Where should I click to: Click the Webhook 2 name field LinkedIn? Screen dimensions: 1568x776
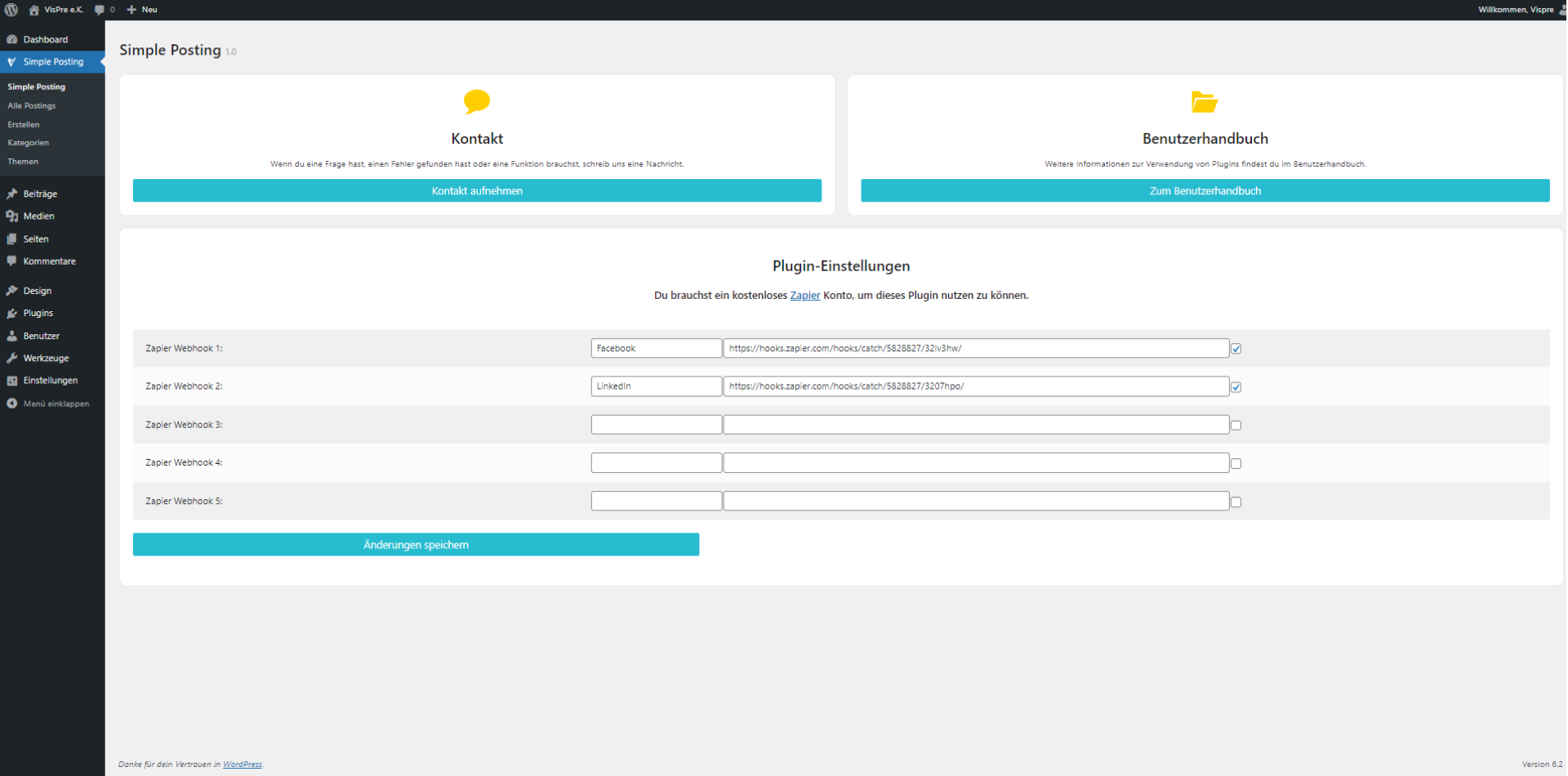pos(657,386)
